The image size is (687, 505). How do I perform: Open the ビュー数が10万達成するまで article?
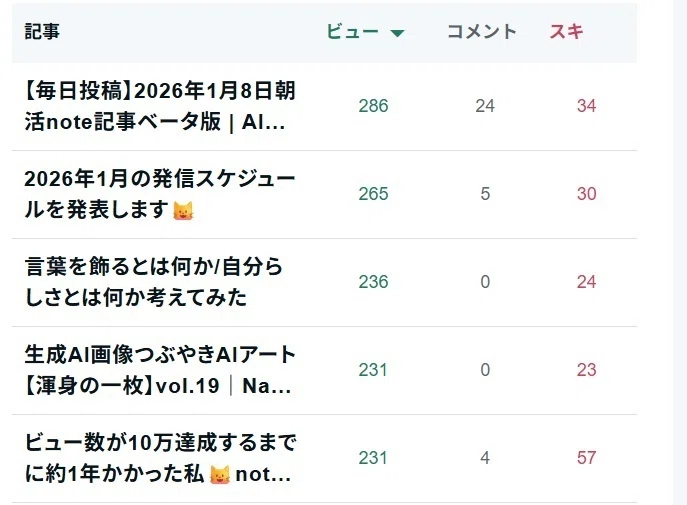160,458
